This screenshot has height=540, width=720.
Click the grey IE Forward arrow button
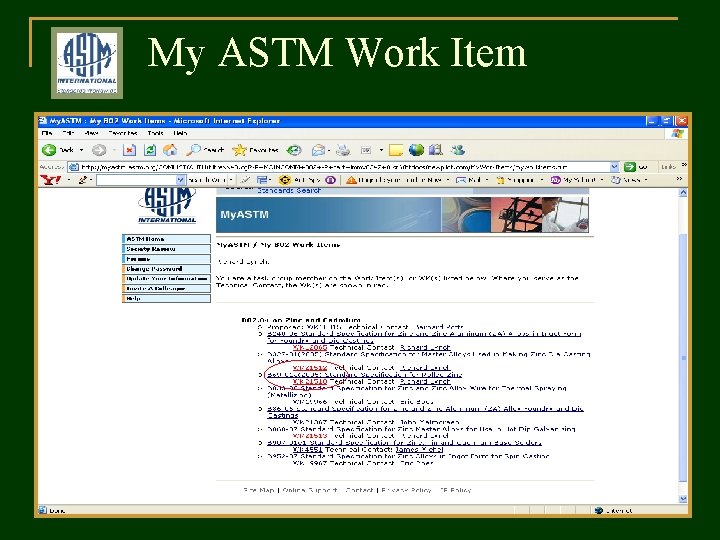click(x=99, y=150)
